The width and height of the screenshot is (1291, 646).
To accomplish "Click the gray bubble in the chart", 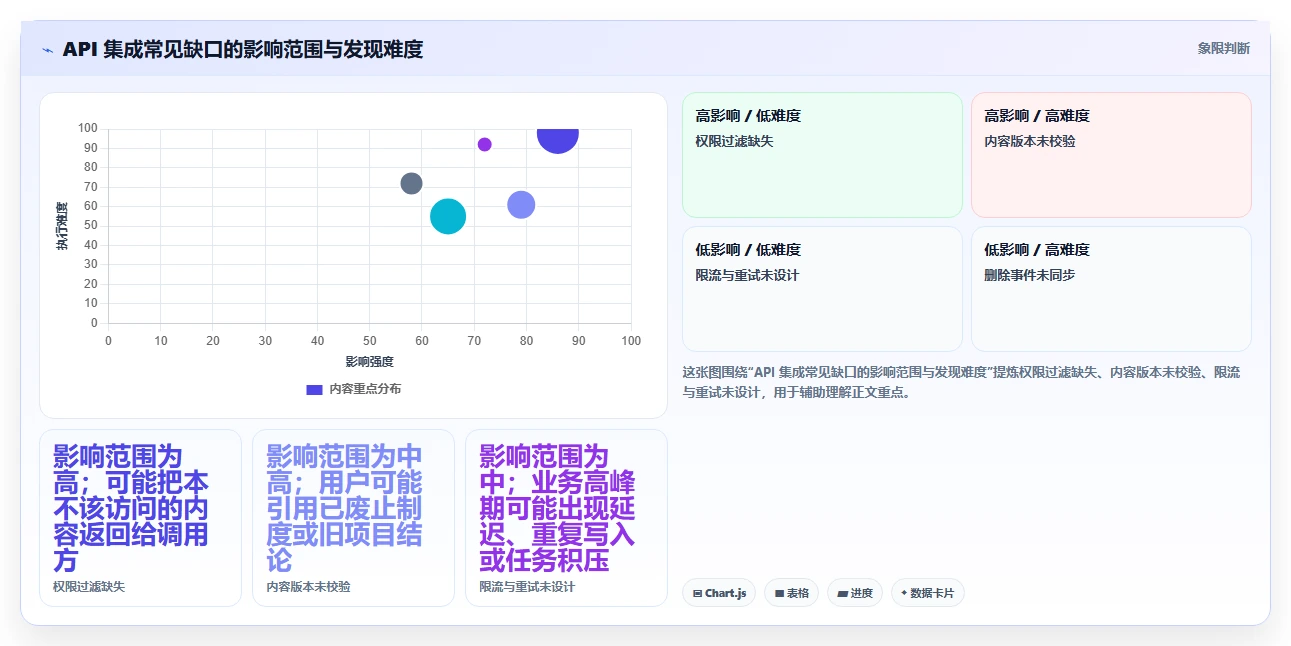I will pyautogui.click(x=411, y=183).
